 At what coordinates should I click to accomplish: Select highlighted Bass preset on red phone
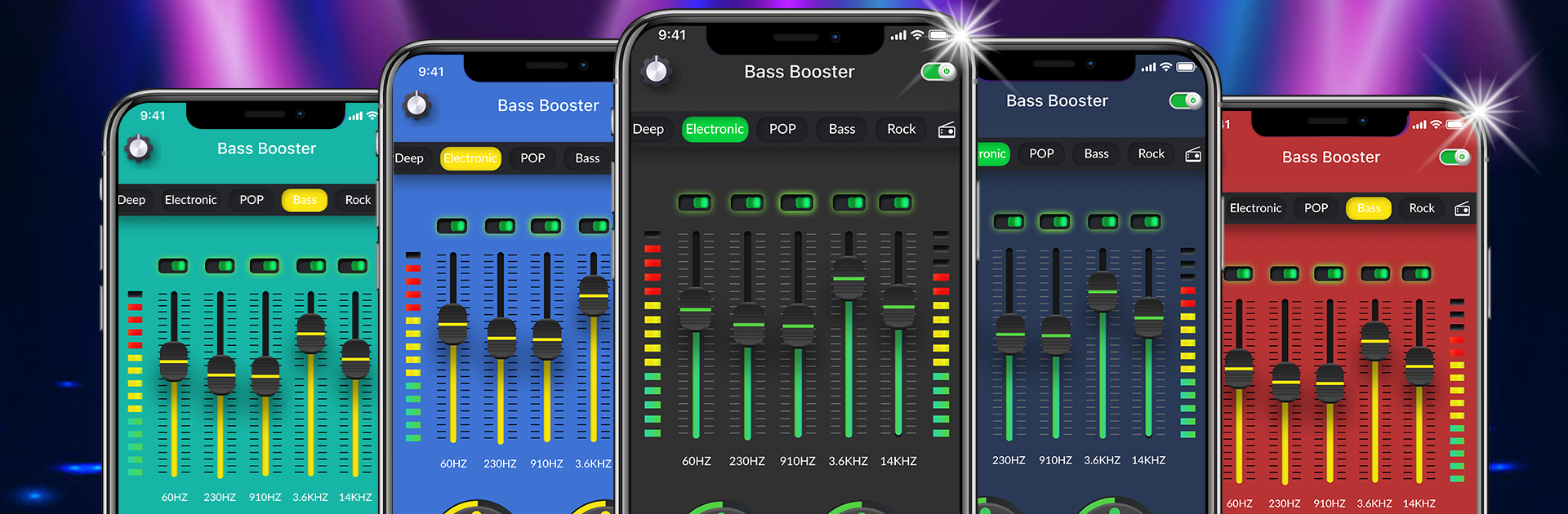click(x=1369, y=208)
